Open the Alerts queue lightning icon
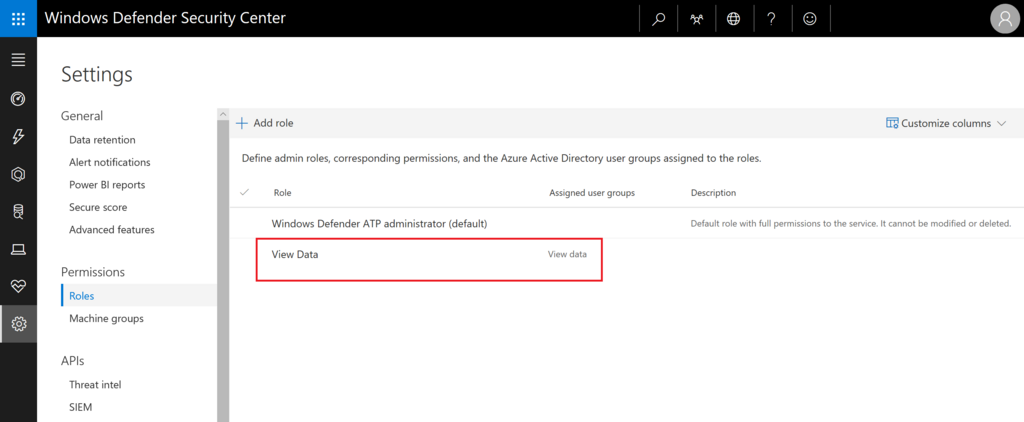The height and width of the screenshot is (422, 1024). point(18,137)
